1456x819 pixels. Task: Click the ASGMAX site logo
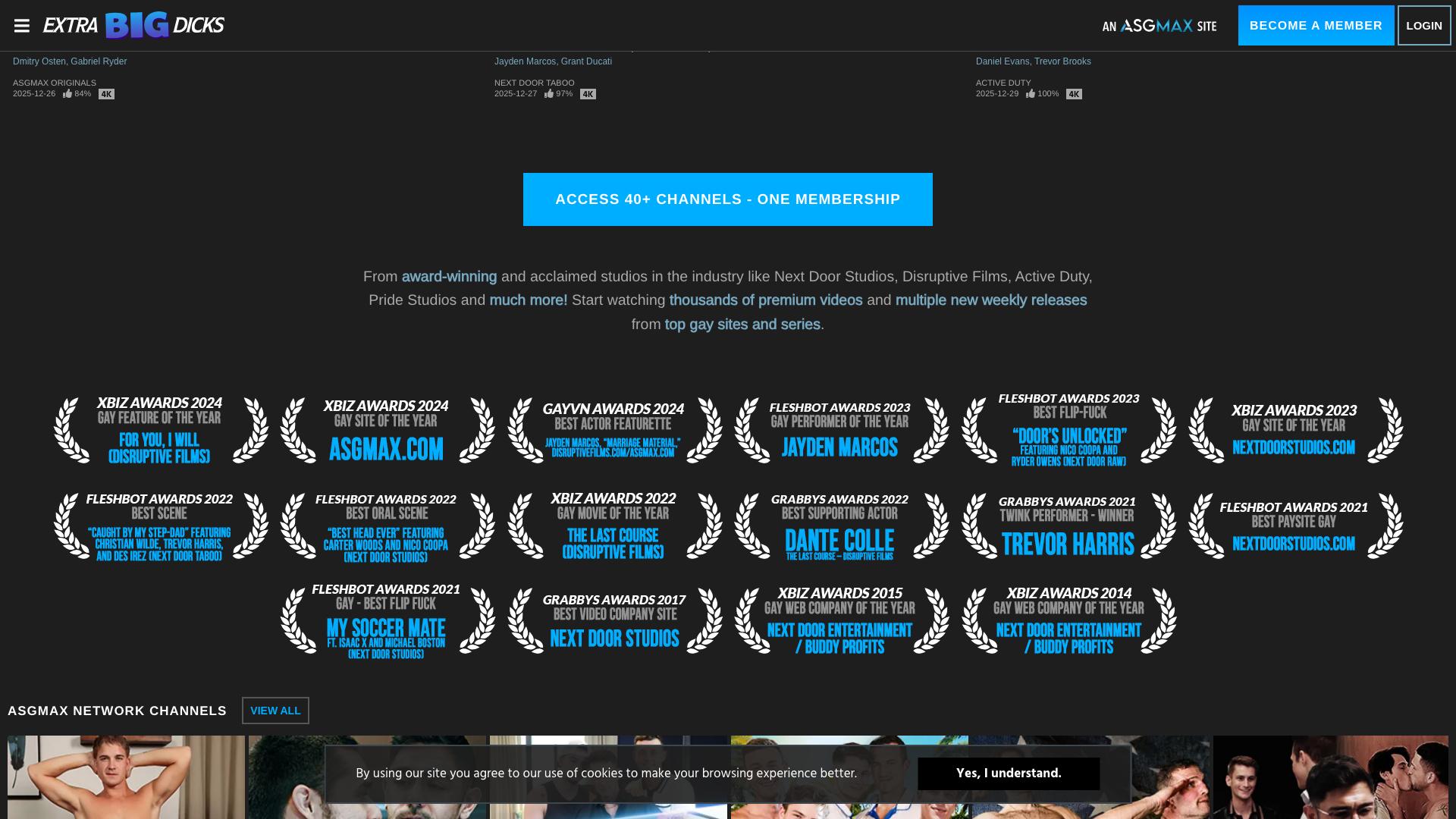[x=1159, y=26]
